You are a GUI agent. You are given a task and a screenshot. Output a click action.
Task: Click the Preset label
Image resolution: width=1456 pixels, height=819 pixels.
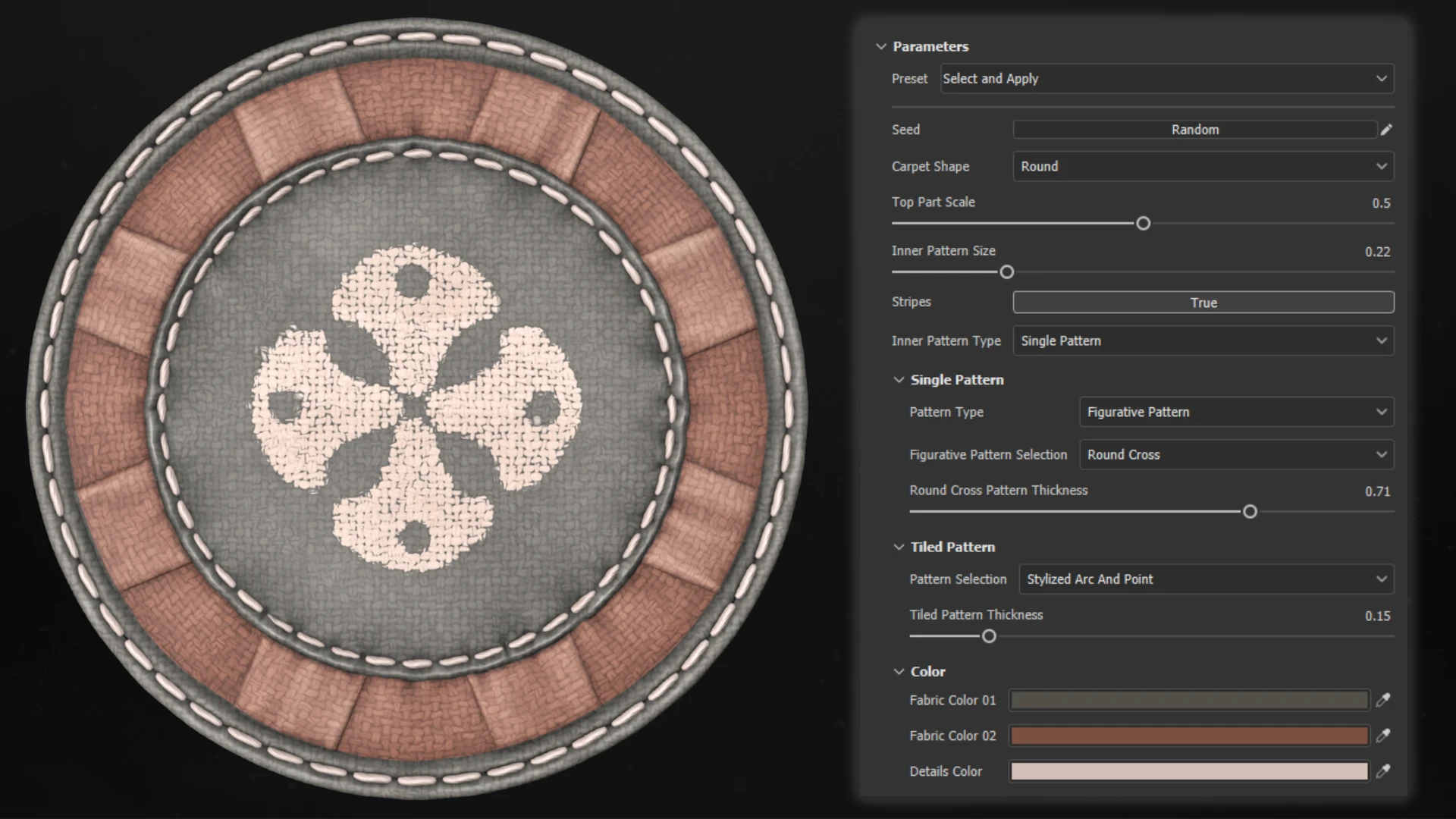[x=909, y=79]
